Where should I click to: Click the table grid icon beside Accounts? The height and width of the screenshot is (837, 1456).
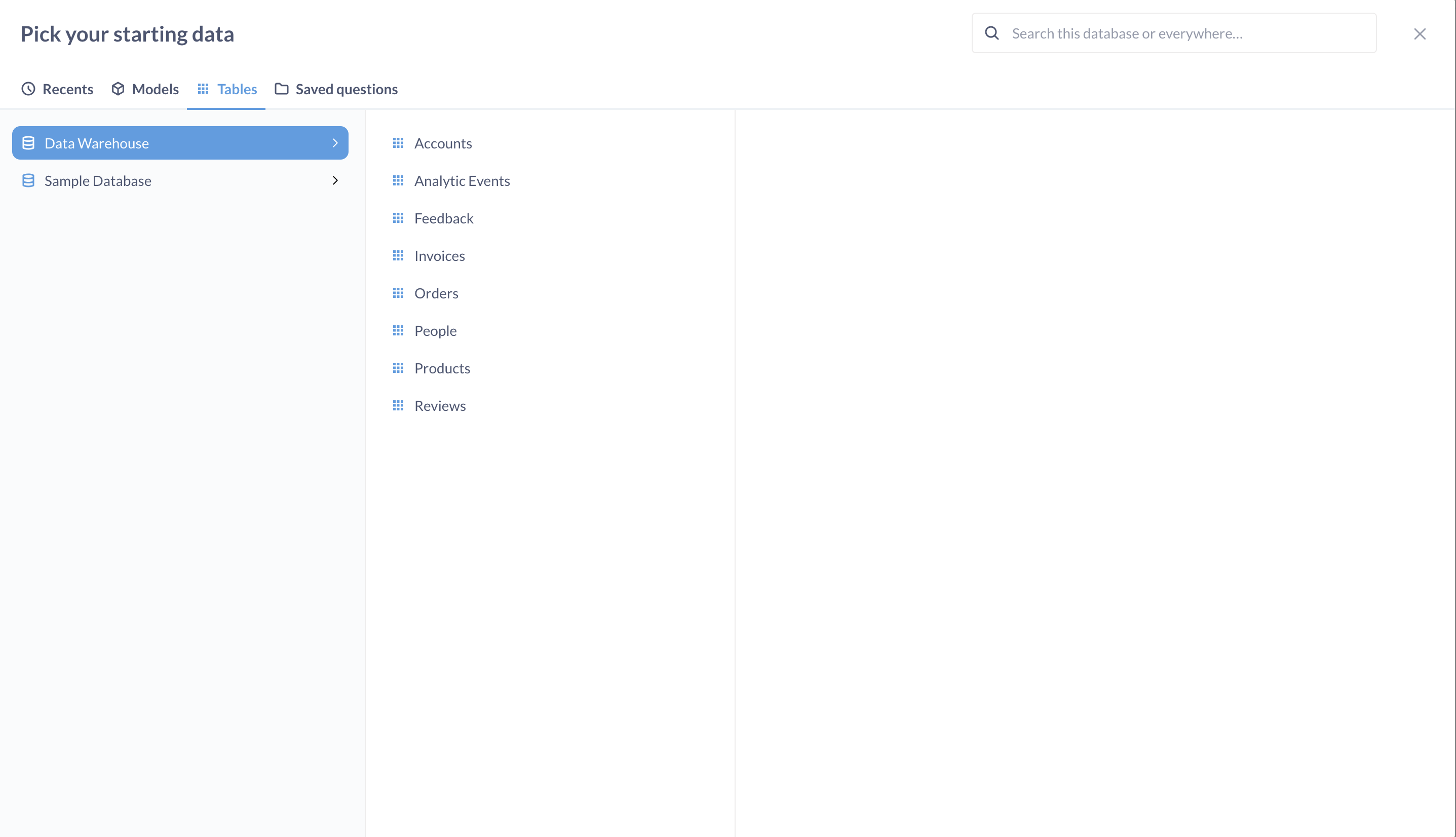398,142
